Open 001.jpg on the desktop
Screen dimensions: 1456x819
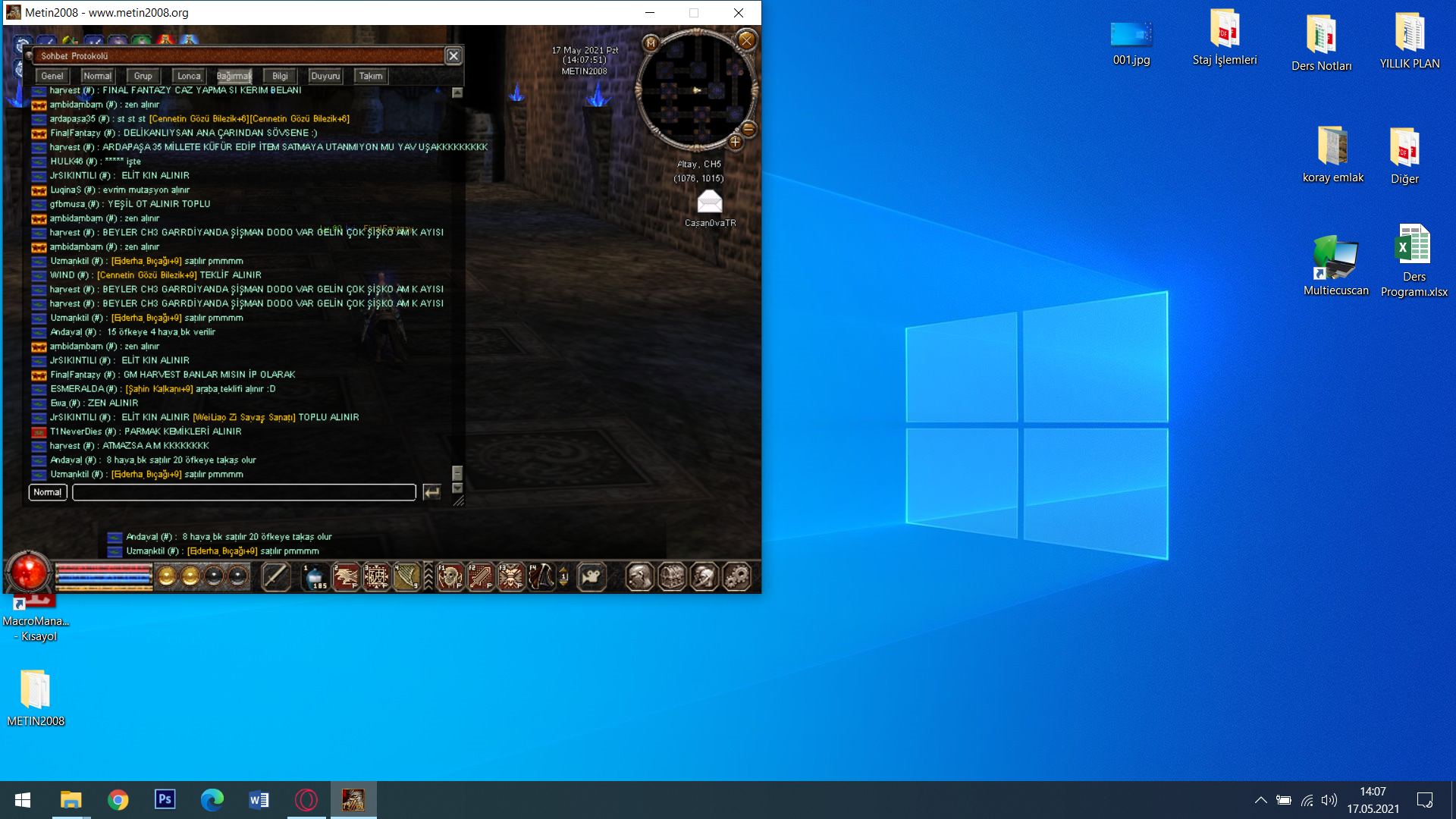1131,42
